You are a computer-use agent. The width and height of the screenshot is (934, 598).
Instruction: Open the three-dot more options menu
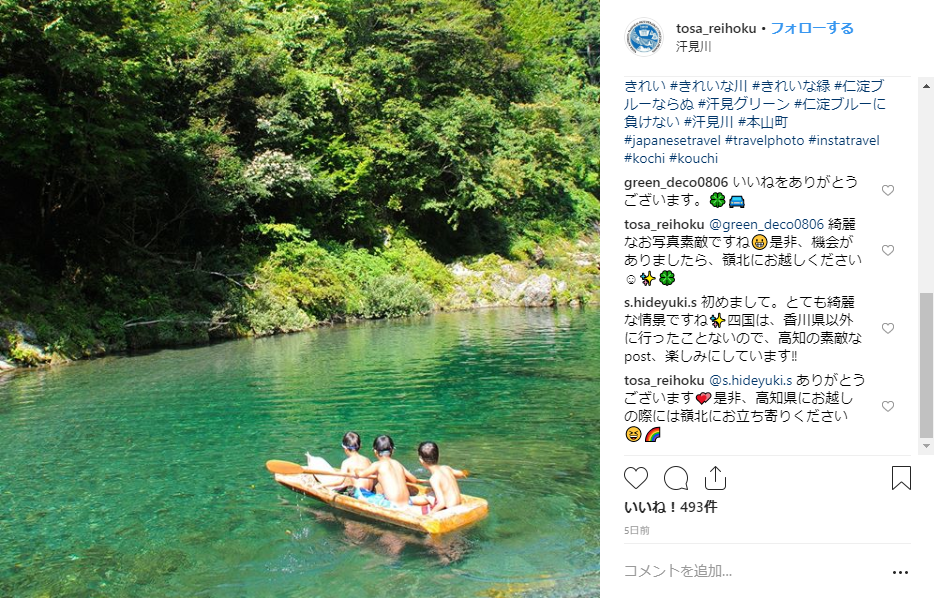coord(900,572)
